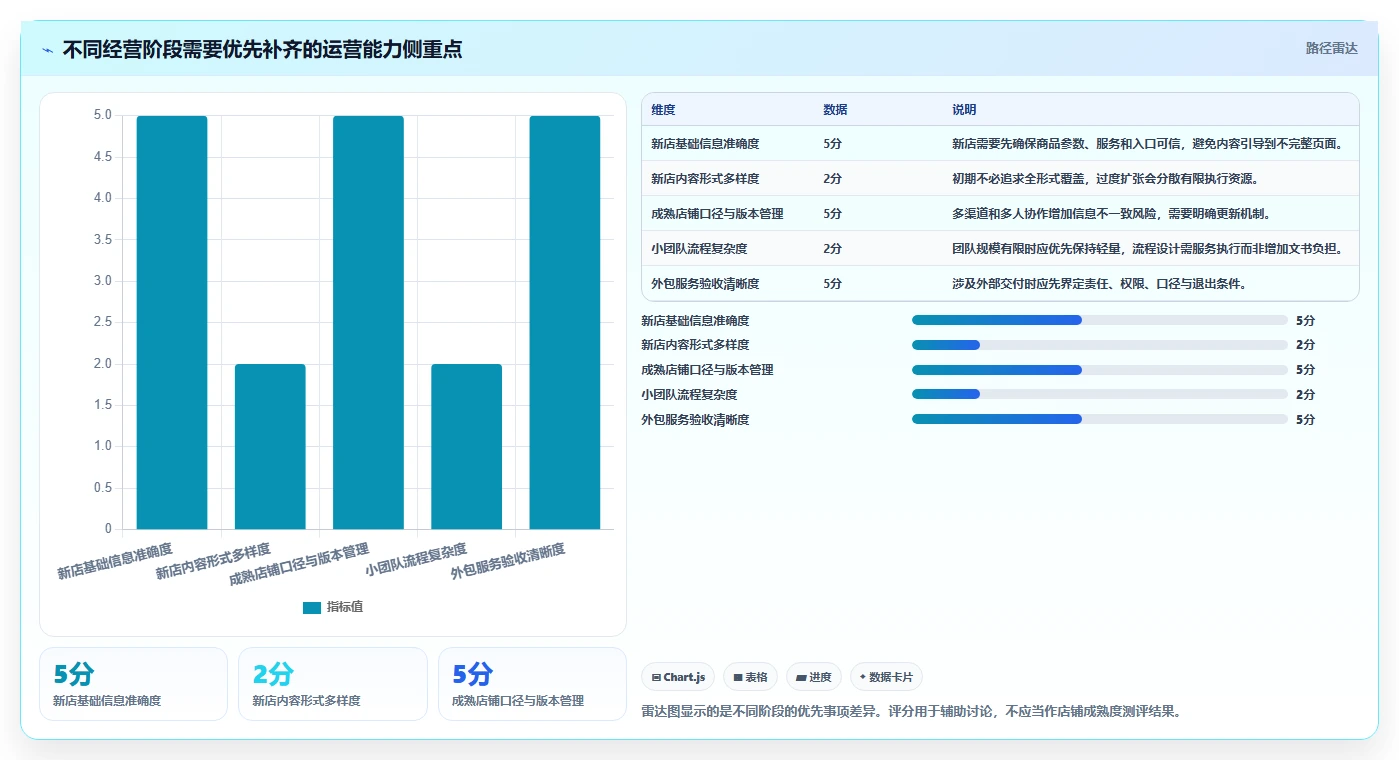Image resolution: width=1399 pixels, height=760 pixels.
Task: Click description starting 涉及外部交付时
Action: tap(1099, 284)
